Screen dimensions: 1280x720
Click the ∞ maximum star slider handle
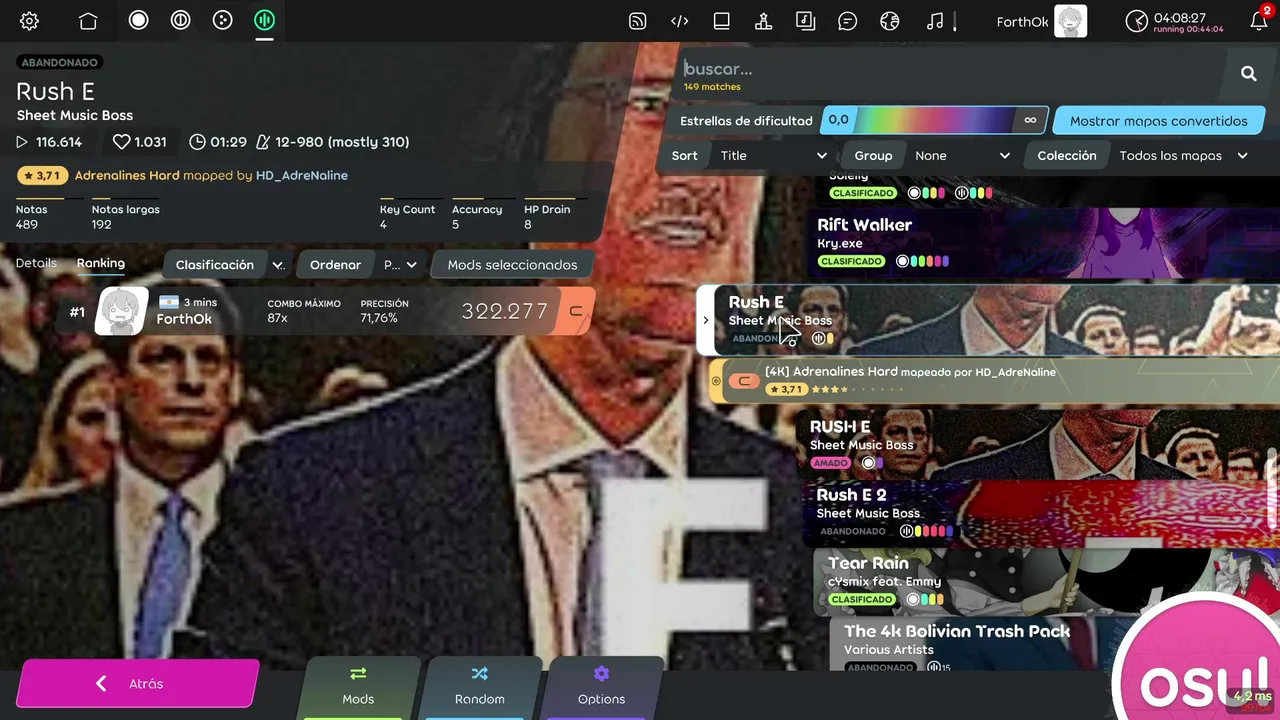tap(1030, 121)
